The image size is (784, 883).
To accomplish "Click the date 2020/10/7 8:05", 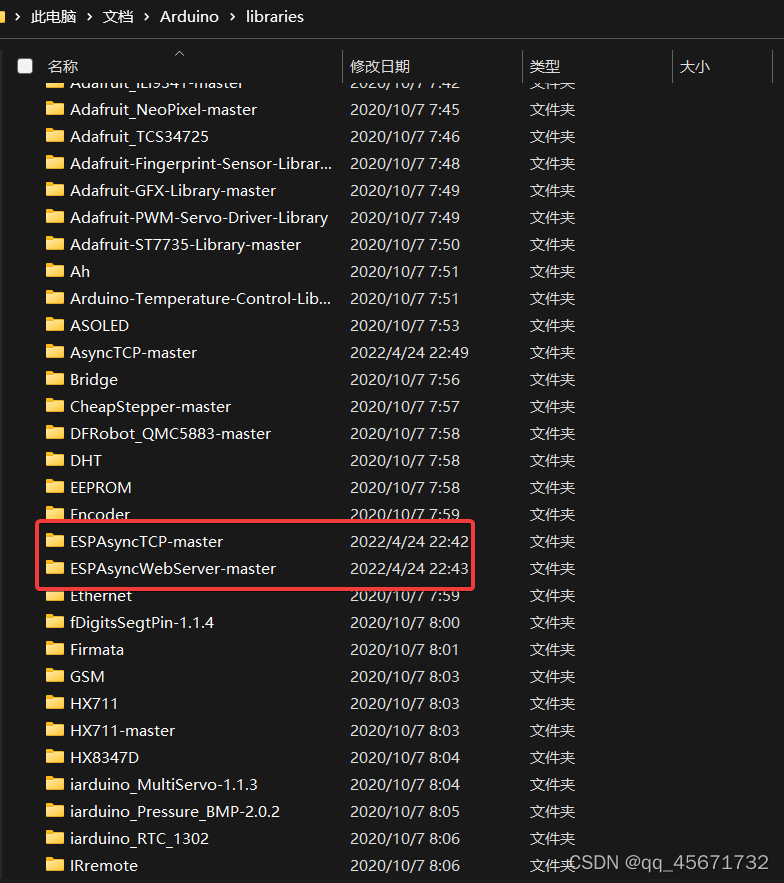I will point(405,811).
